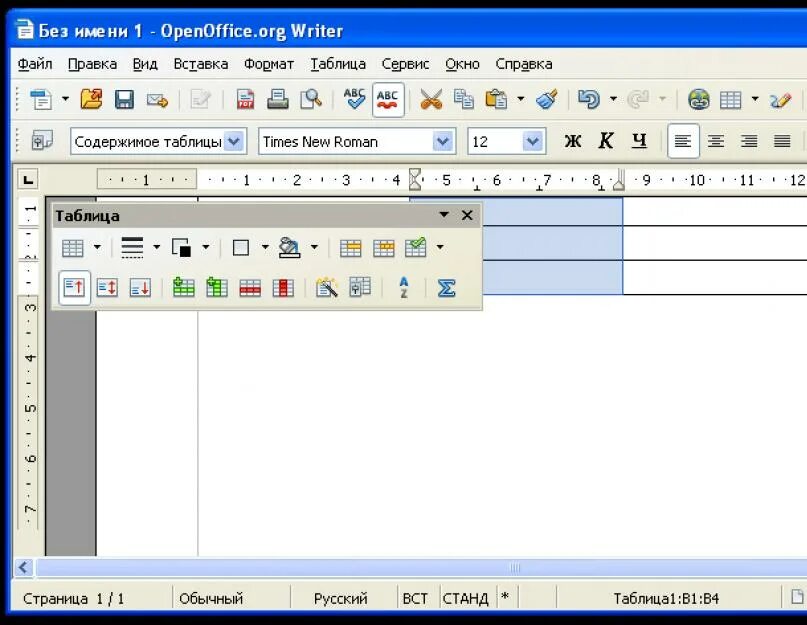Open the Вид menu
The height and width of the screenshot is (625, 807).
(x=145, y=64)
